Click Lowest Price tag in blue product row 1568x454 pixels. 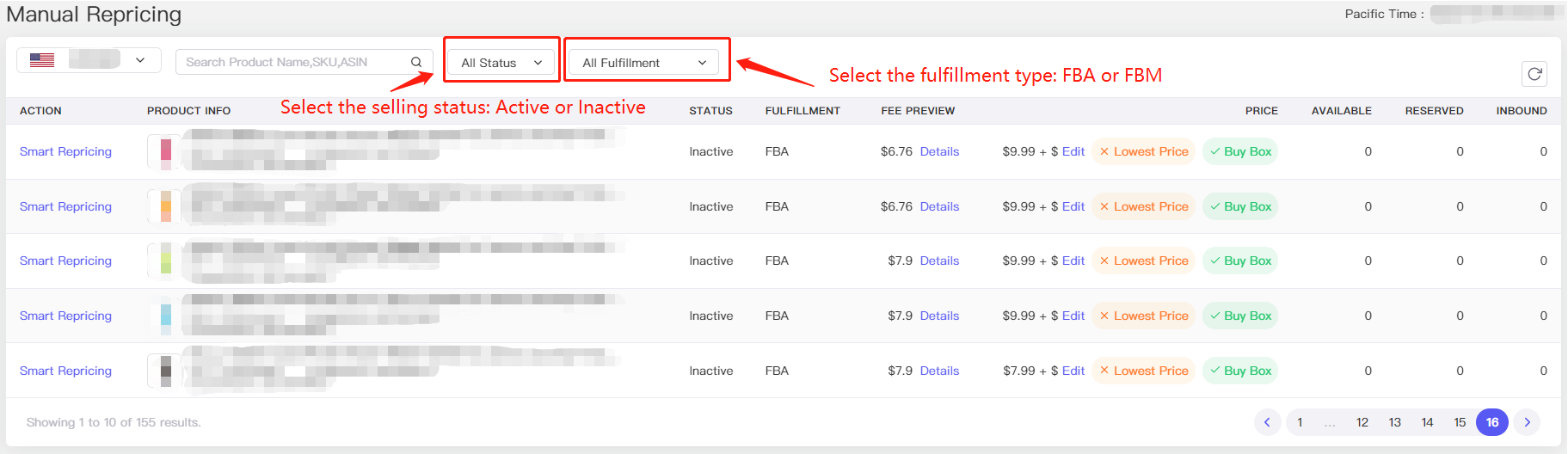point(1144,316)
